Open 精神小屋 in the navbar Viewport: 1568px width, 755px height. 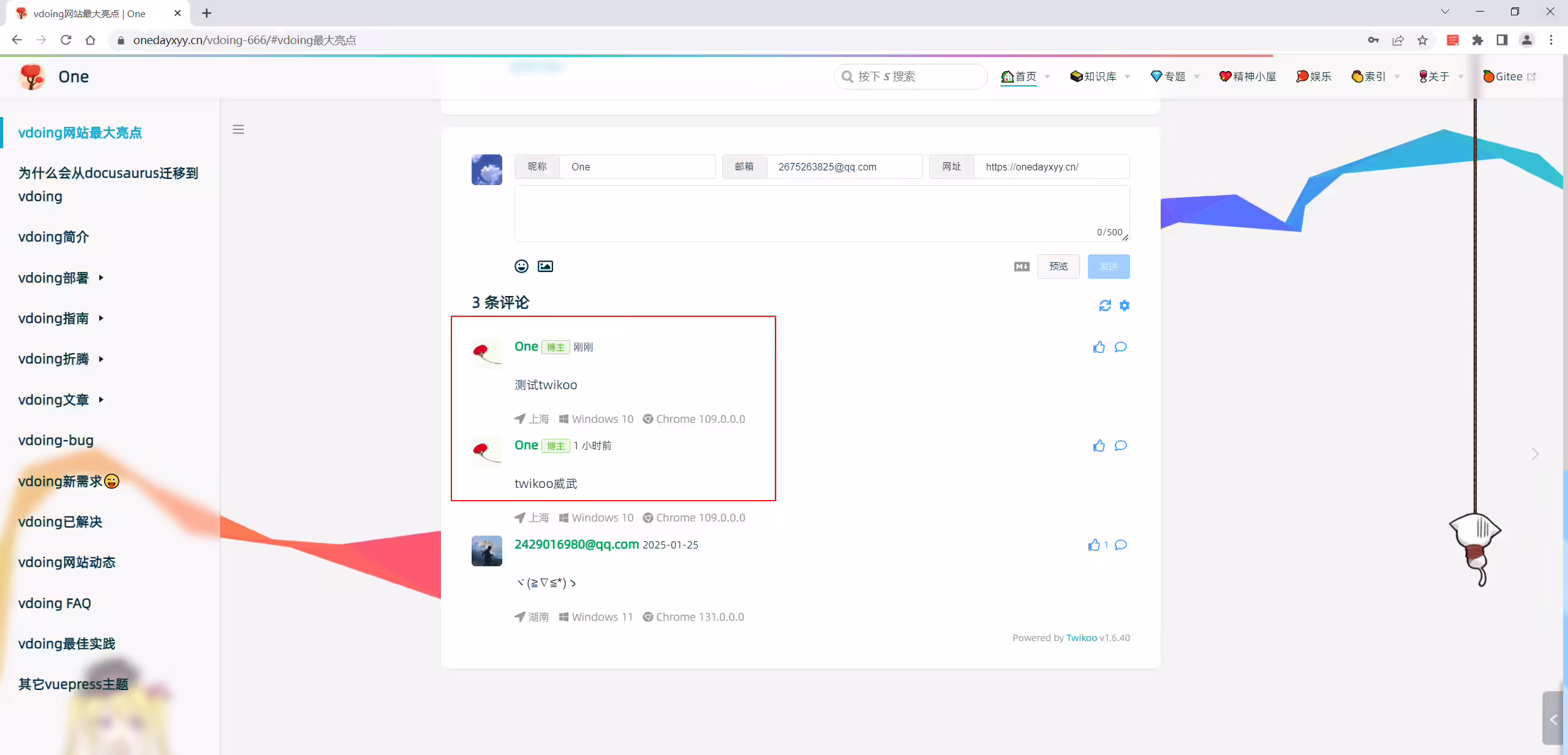(1248, 77)
